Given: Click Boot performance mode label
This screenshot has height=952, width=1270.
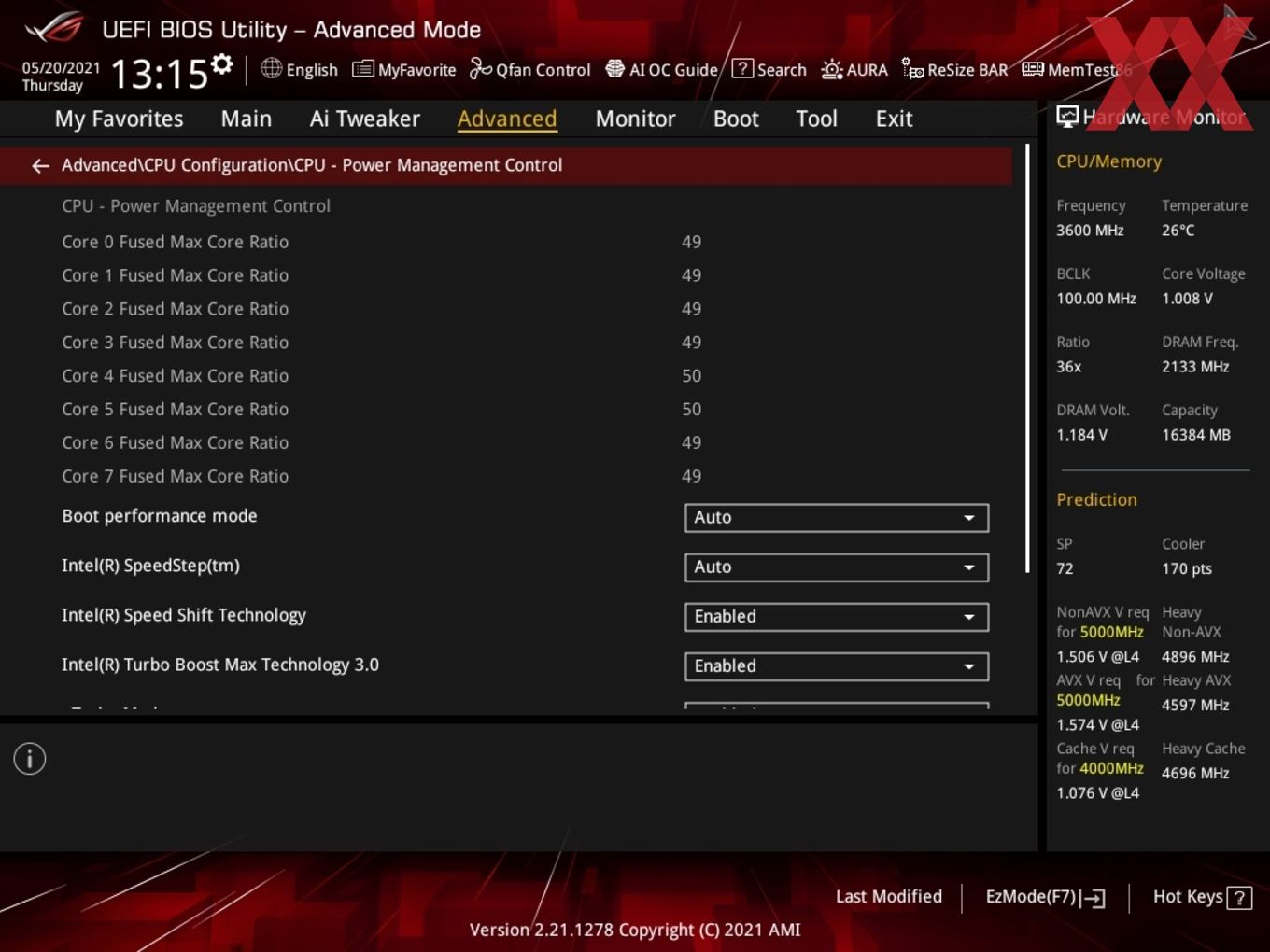Looking at the screenshot, I should [x=160, y=516].
